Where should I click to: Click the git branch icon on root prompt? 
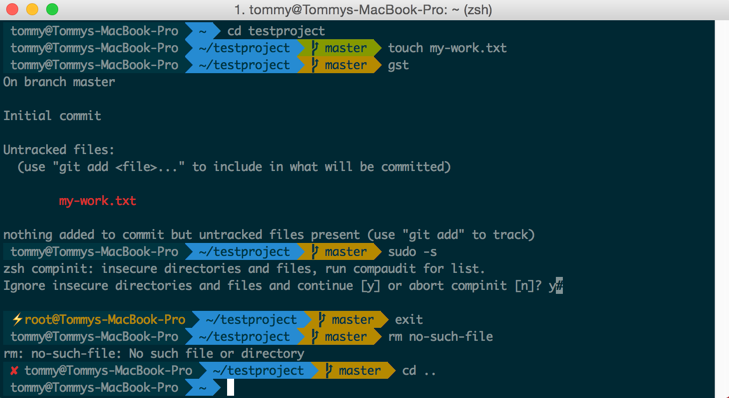tap(322, 319)
